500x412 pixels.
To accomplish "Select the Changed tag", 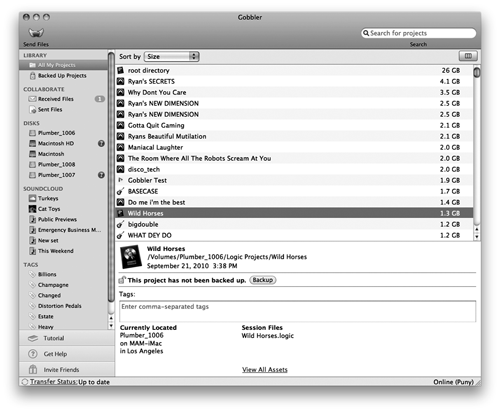I will 63,295.
